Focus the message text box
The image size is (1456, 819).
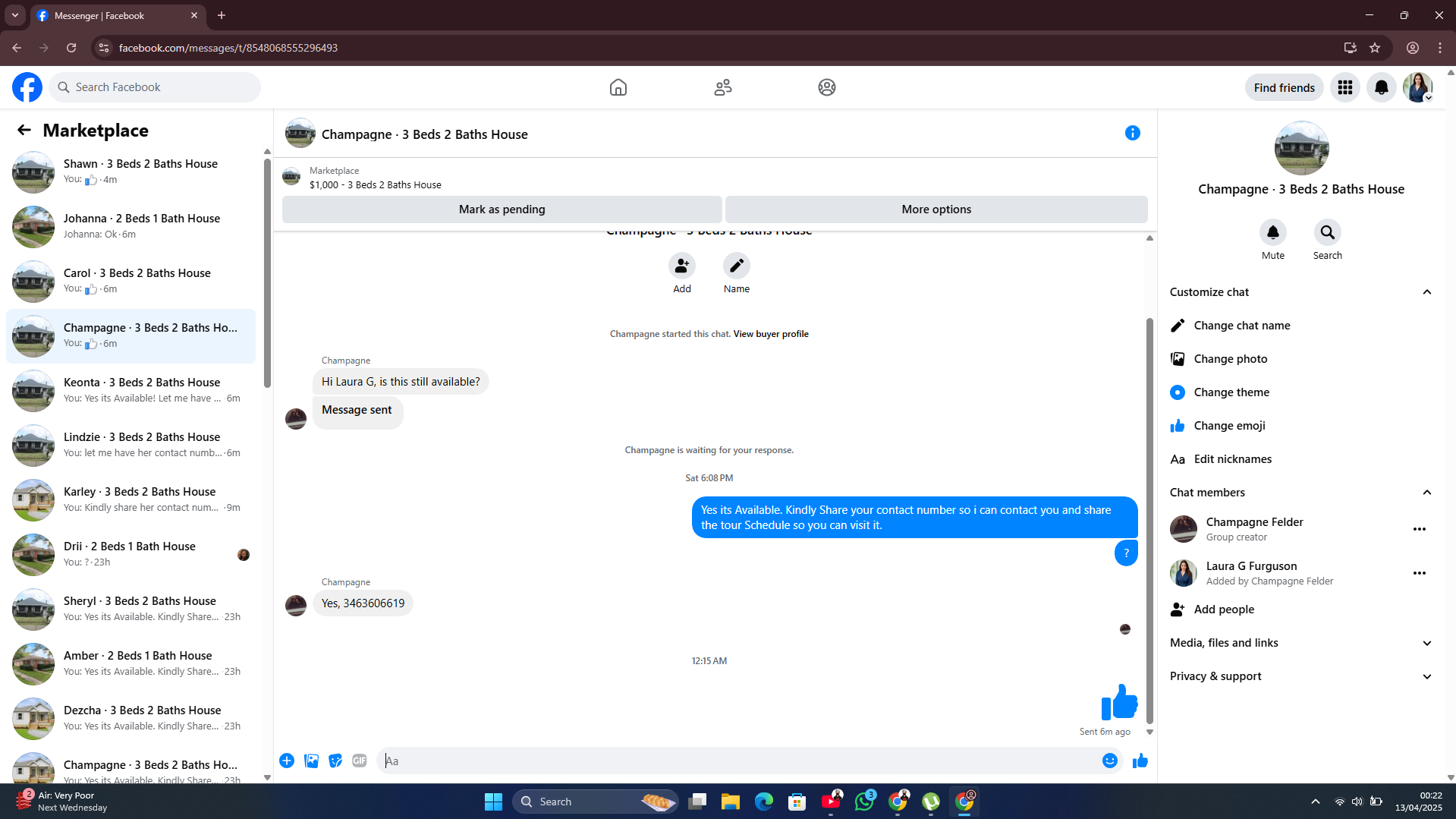[736, 761]
